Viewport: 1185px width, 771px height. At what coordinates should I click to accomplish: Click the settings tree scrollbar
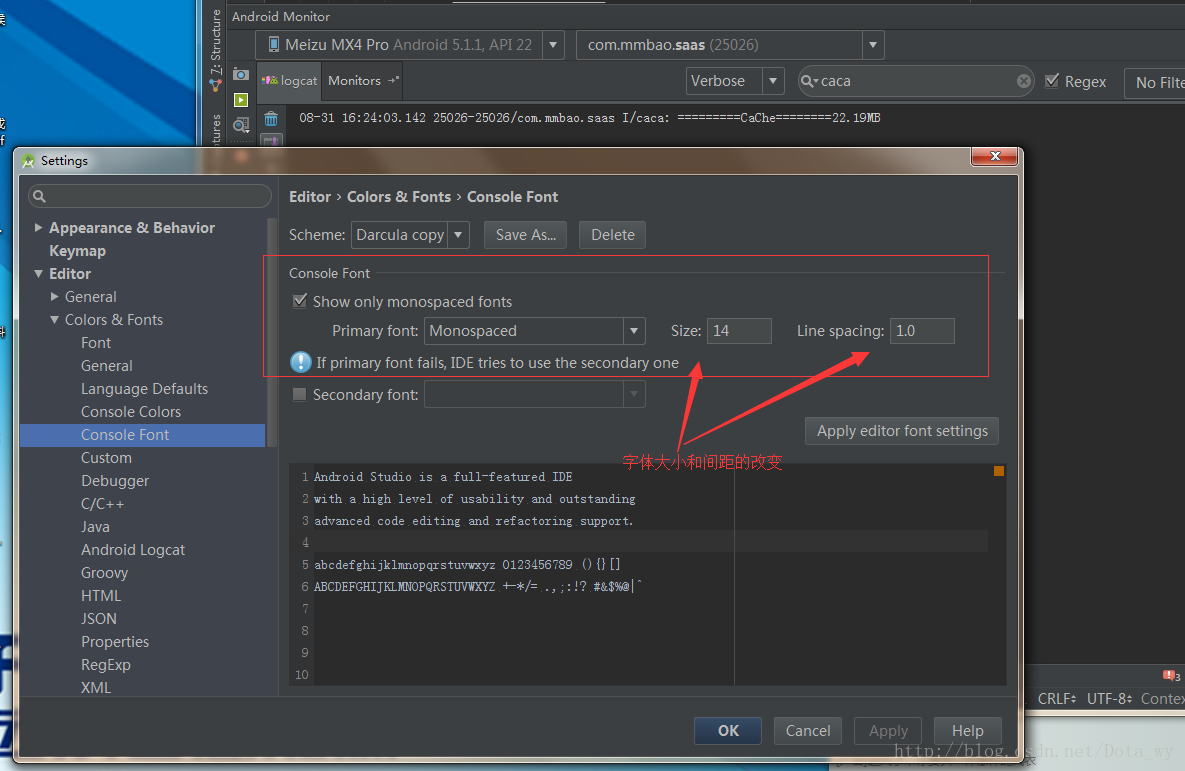pos(272,333)
